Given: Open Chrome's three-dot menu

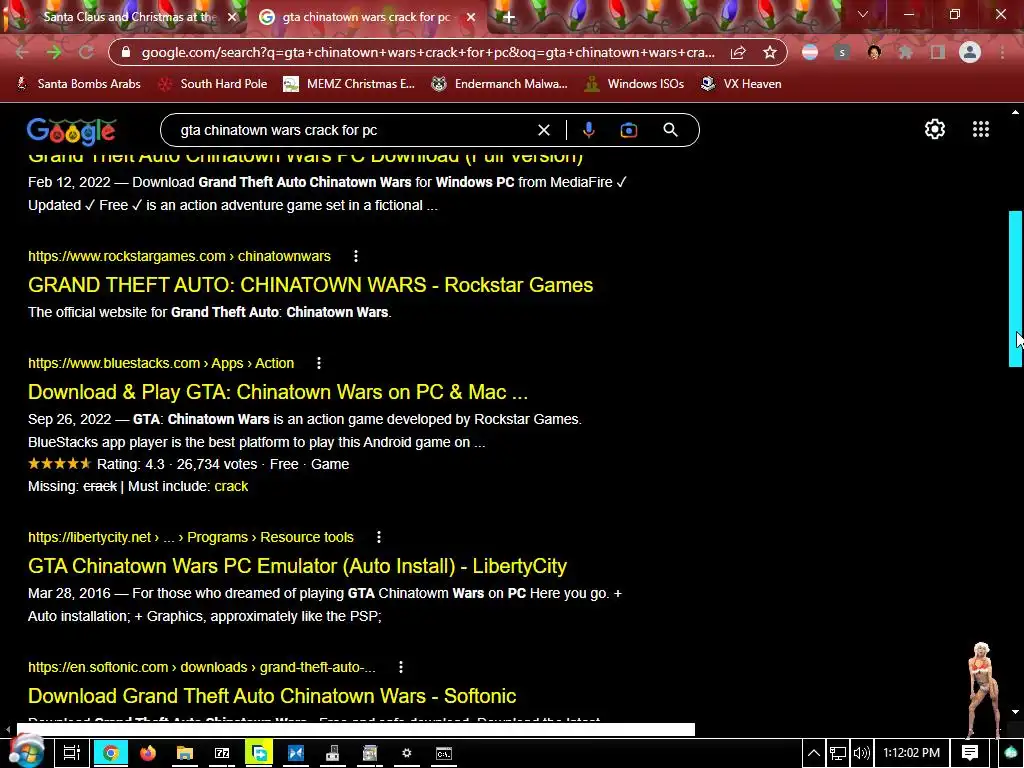Looking at the screenshot, I should coord(1002,52).
